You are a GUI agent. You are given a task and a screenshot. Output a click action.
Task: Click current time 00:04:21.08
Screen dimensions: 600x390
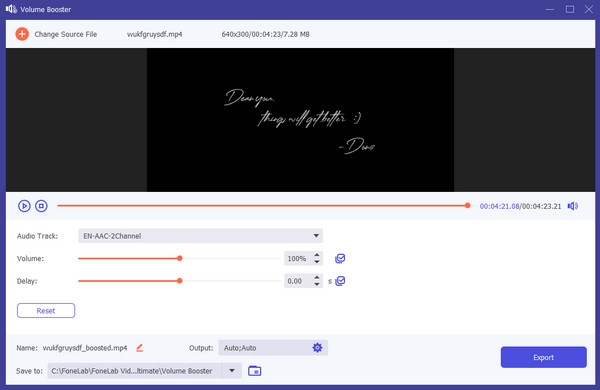tap(499, 206)
